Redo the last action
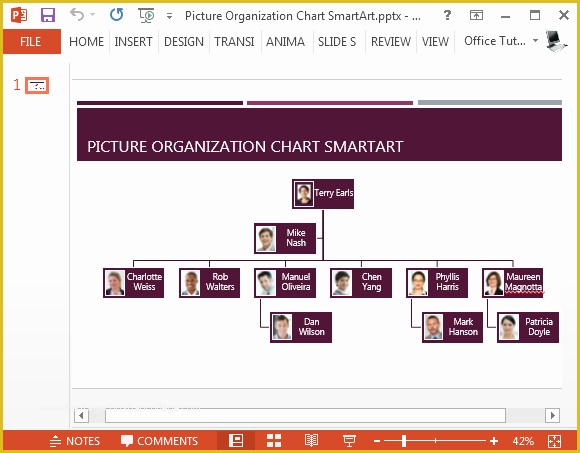Image resolution: width=580 pixels, height=453 pixels. point(117,15)
